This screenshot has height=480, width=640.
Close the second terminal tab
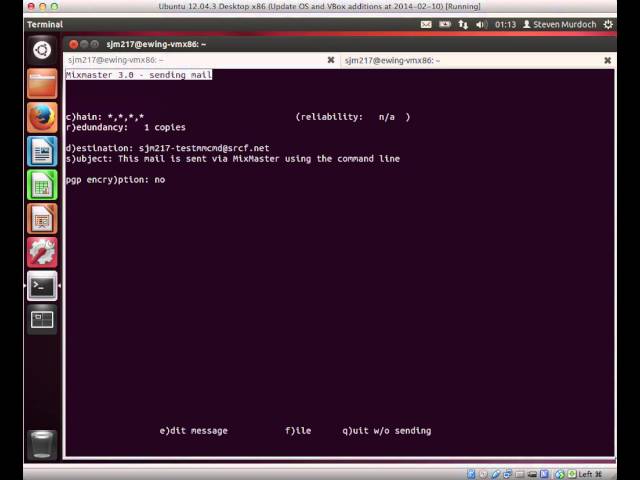[x=607, y=60]
